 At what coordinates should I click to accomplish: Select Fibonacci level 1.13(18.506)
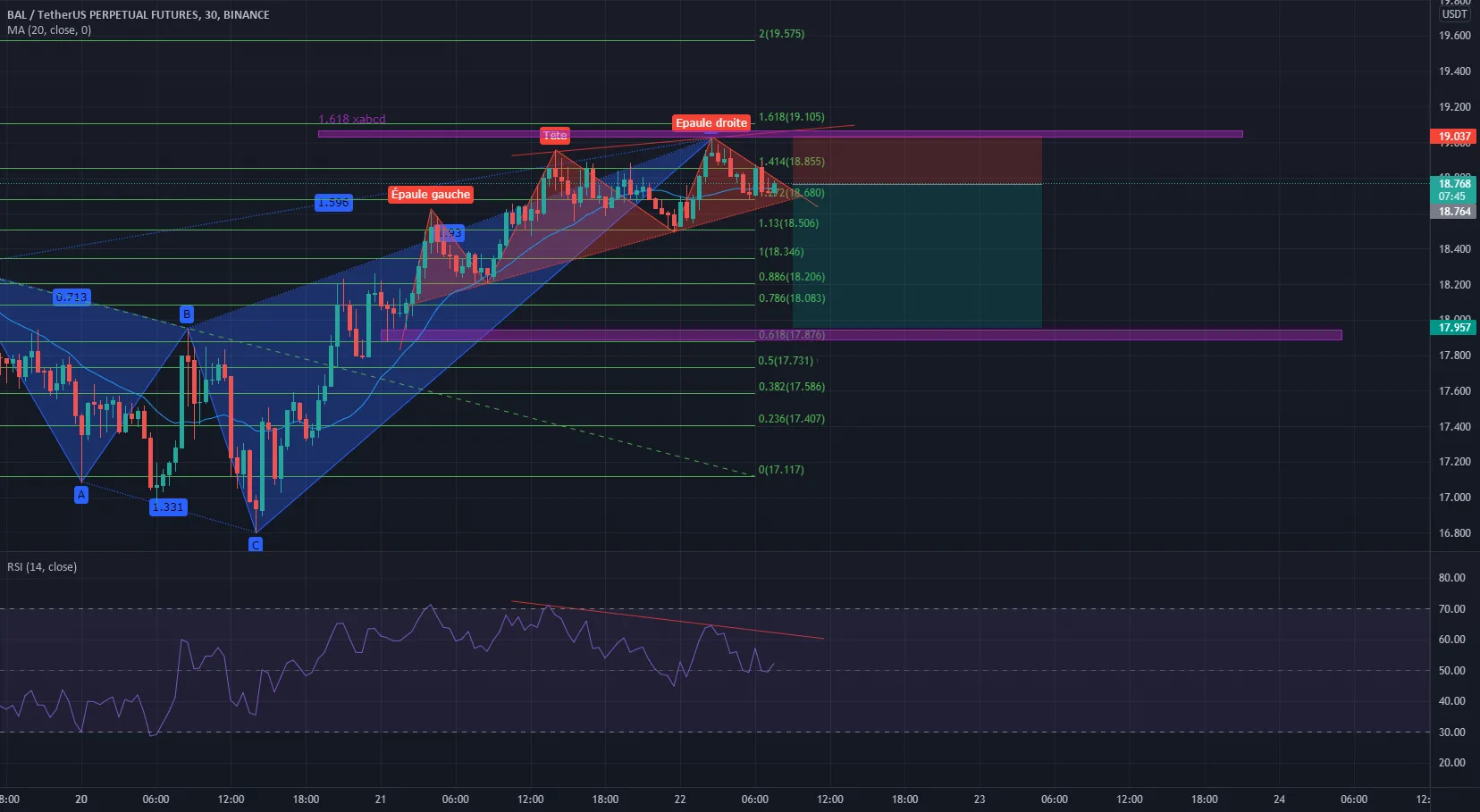pyautogui.click(x=788, y=223)
